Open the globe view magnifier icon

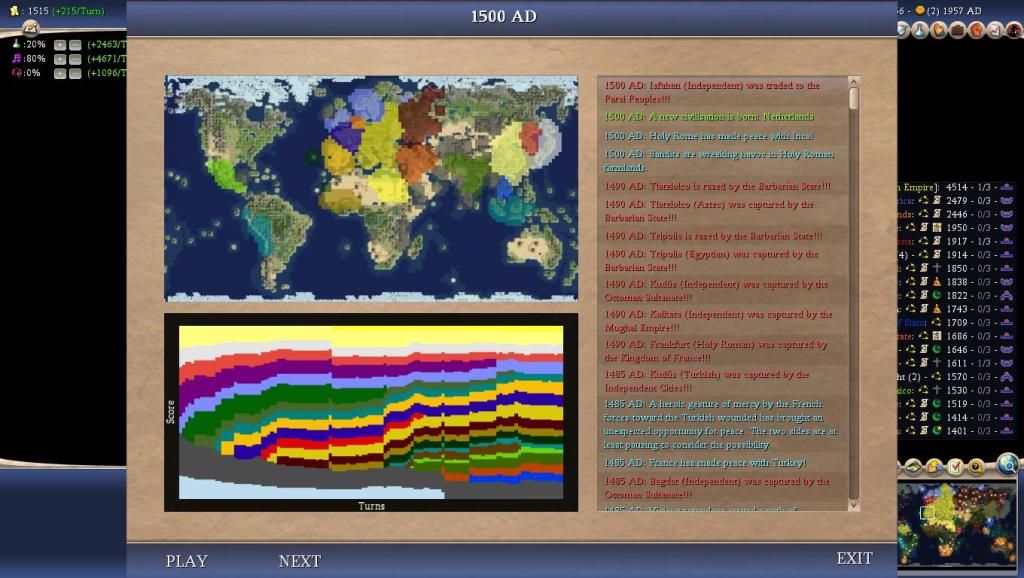pos(1008,464)
